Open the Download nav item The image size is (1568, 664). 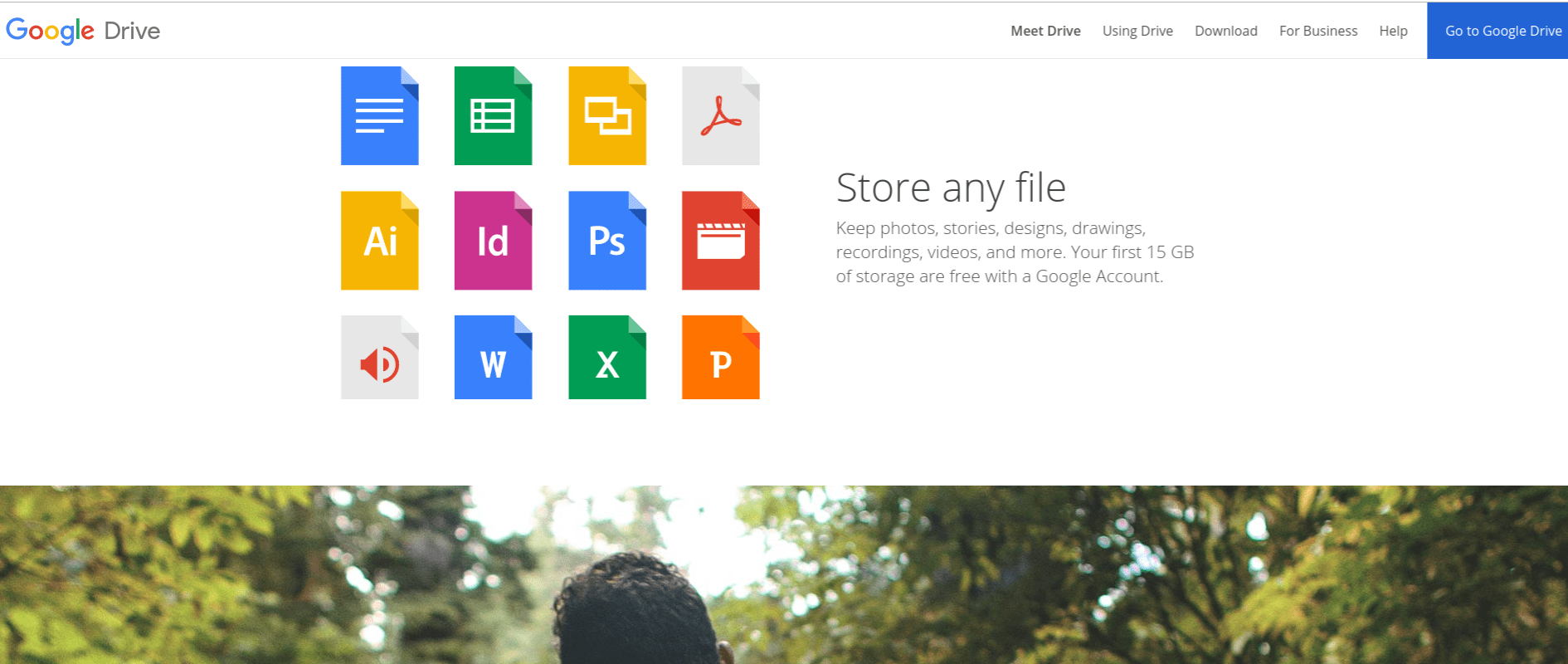(x=1226, y=31)
